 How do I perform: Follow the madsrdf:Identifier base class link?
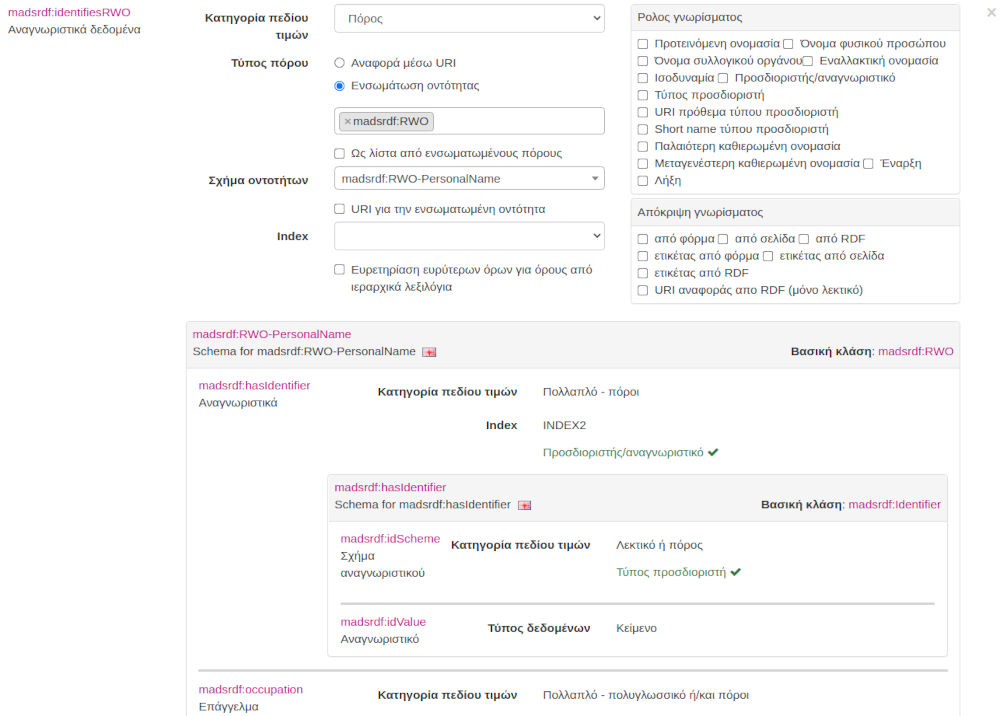point(894,505)
